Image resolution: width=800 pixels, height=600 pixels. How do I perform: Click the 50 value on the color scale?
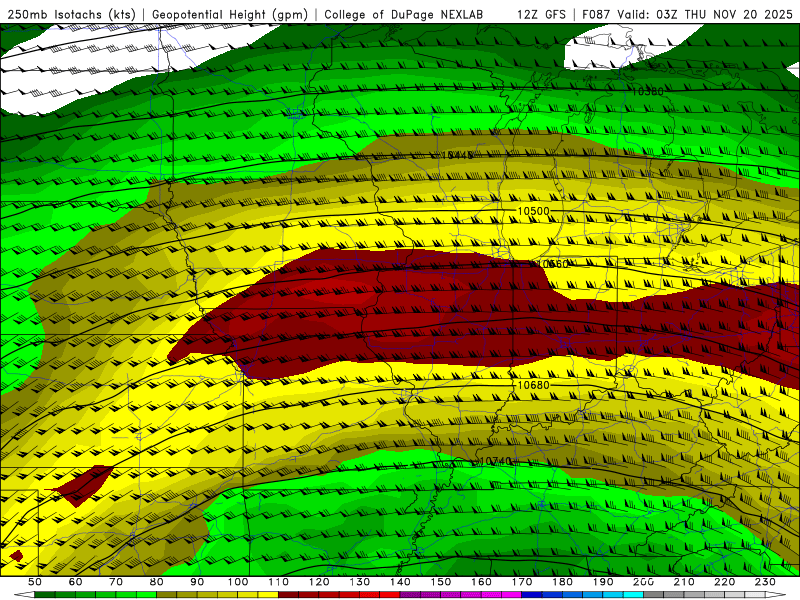point(35,582)
